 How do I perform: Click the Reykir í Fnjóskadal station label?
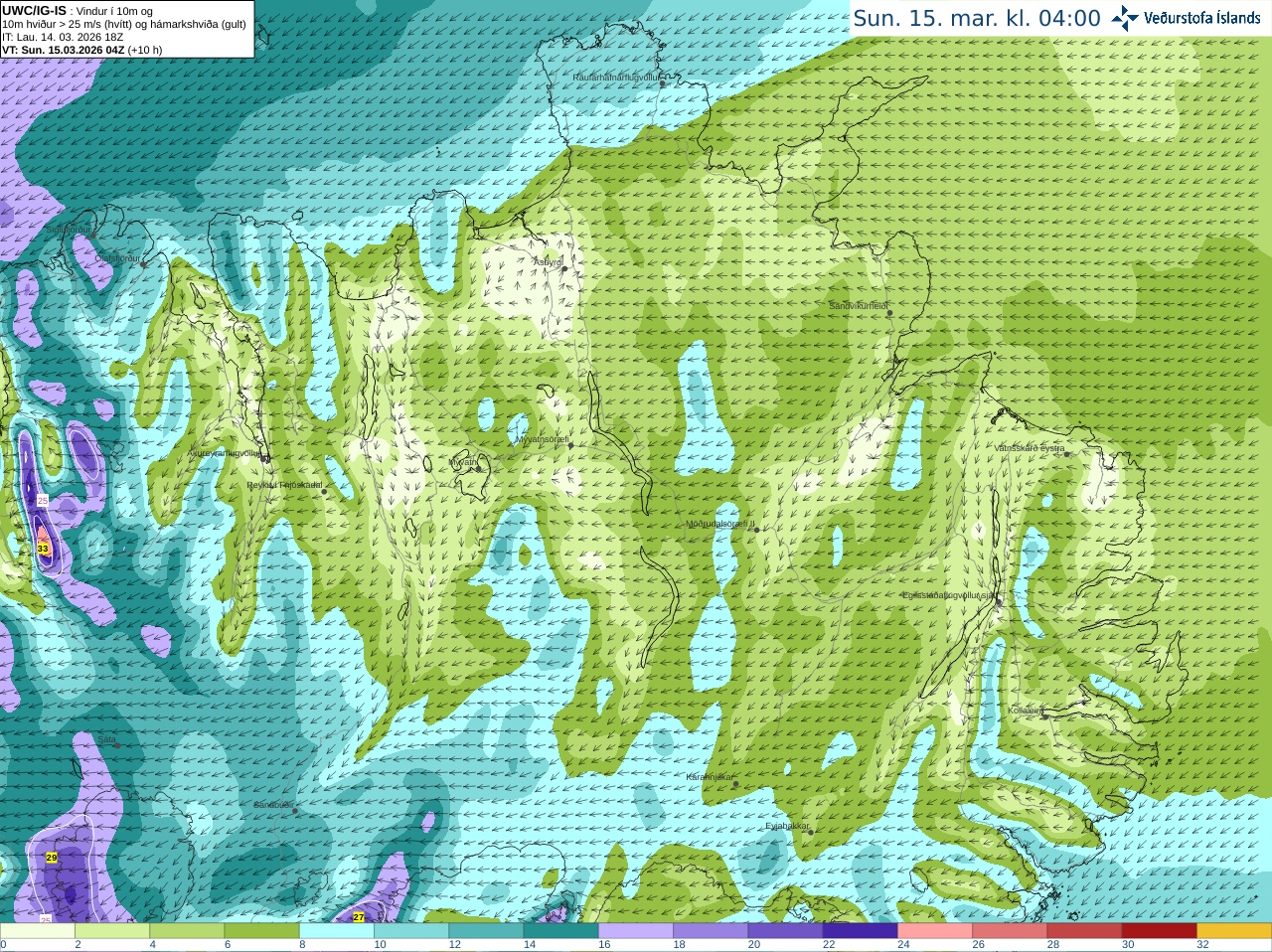coord(284,485)
